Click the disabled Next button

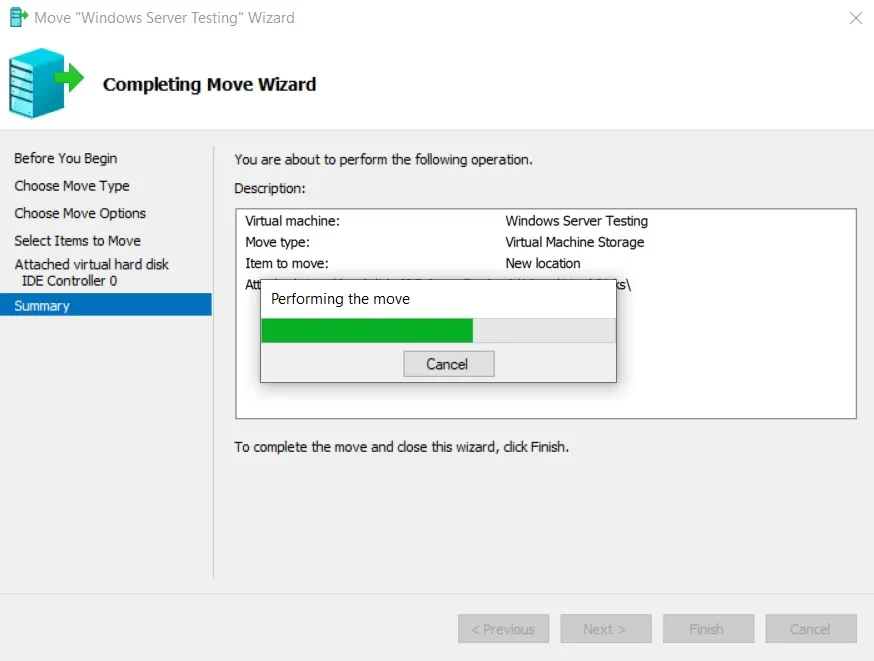[605, 629]
